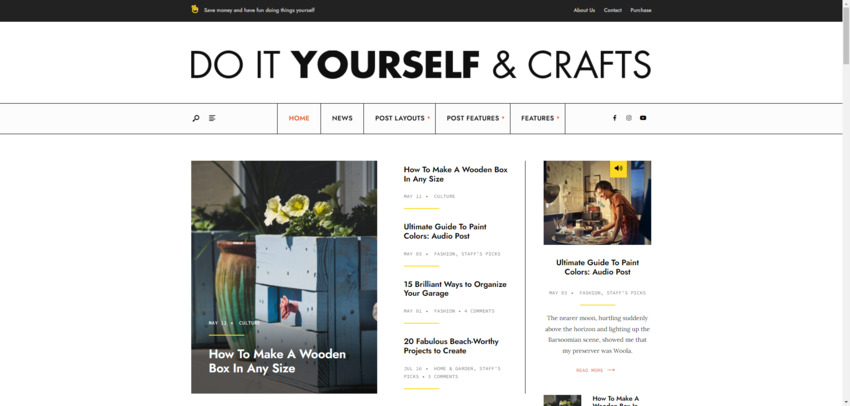Click Fashion, Staff's Picks tags in sidebar
Screen dimensions: 850x406
coord(613,293)
